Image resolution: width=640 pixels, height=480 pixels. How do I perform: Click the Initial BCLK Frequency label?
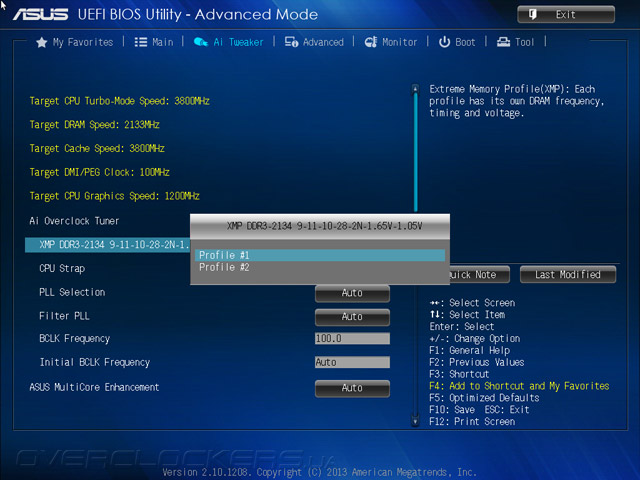tap(95, 362)
